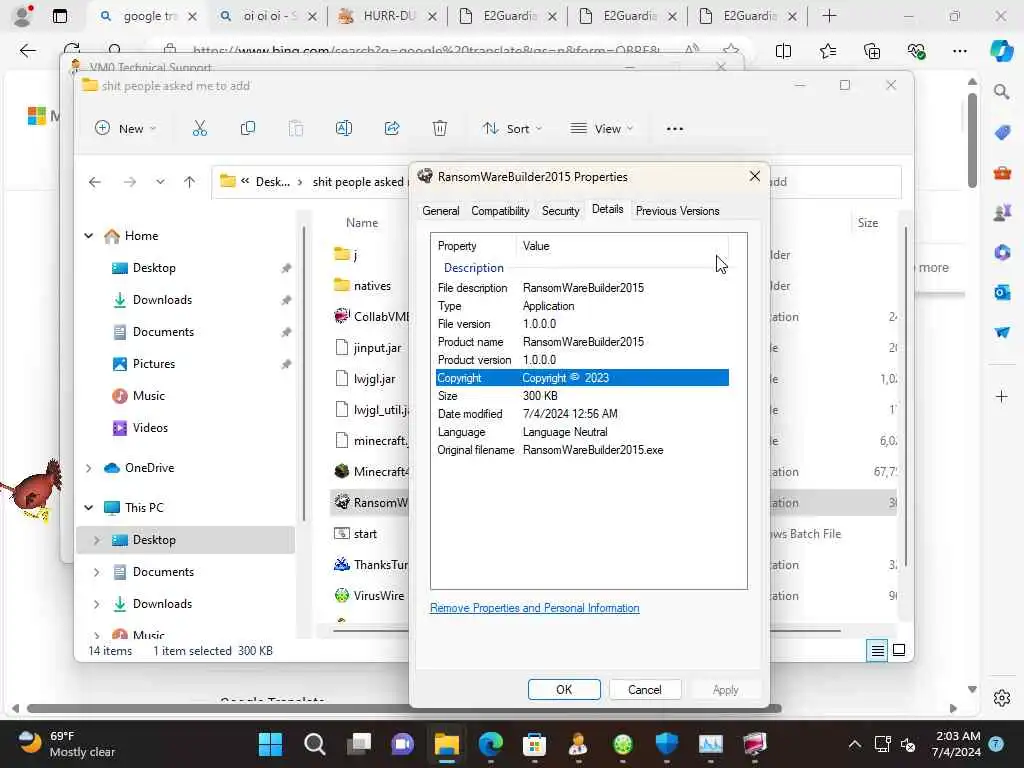Screen dimensions: 1024x768
Task: Open weather widget on taskbar
Action: 65,744
